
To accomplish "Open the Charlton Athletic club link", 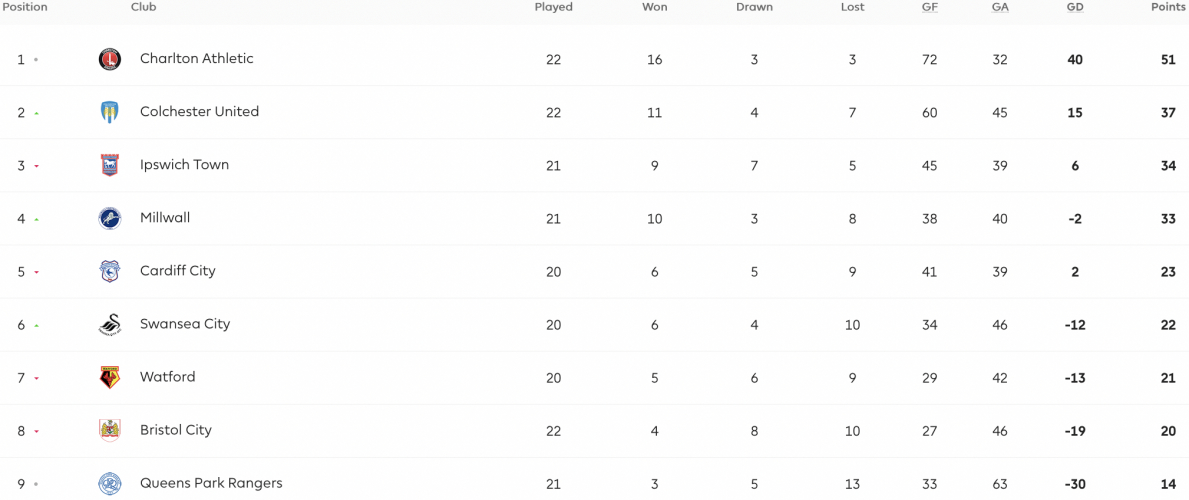I will (x=196, y=58).
